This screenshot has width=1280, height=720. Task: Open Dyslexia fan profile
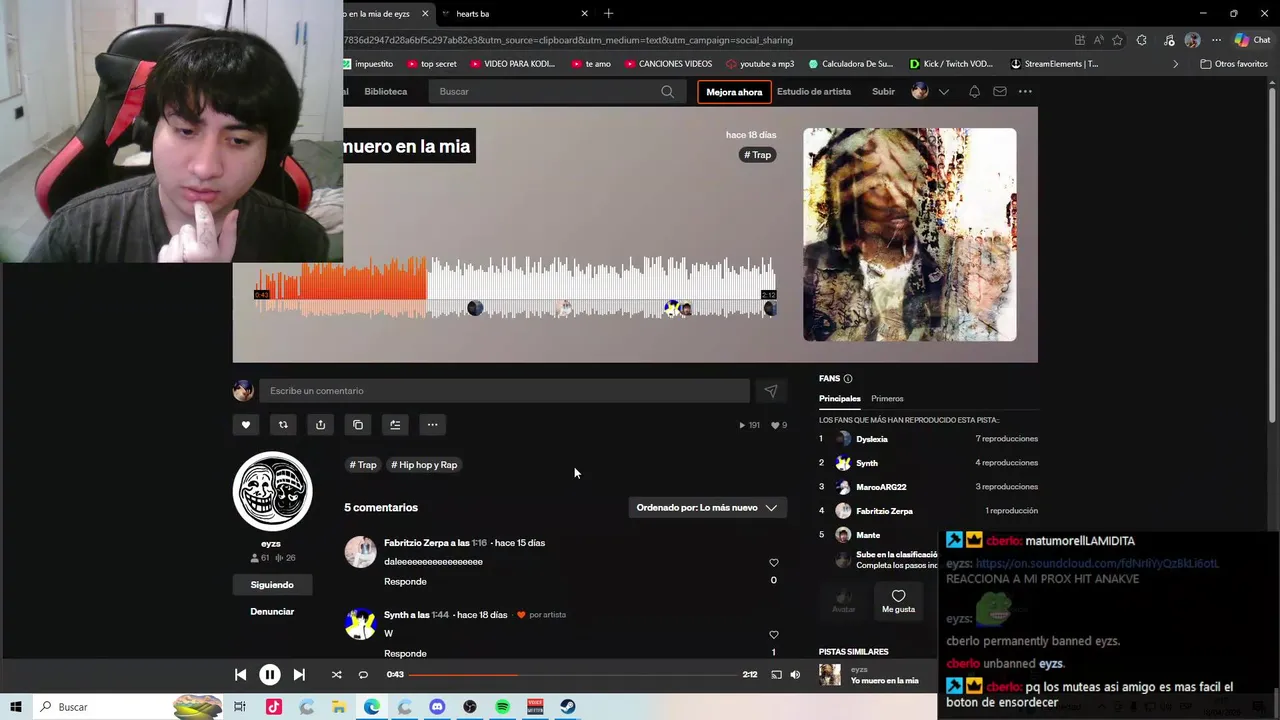click(x=872, y=439)
